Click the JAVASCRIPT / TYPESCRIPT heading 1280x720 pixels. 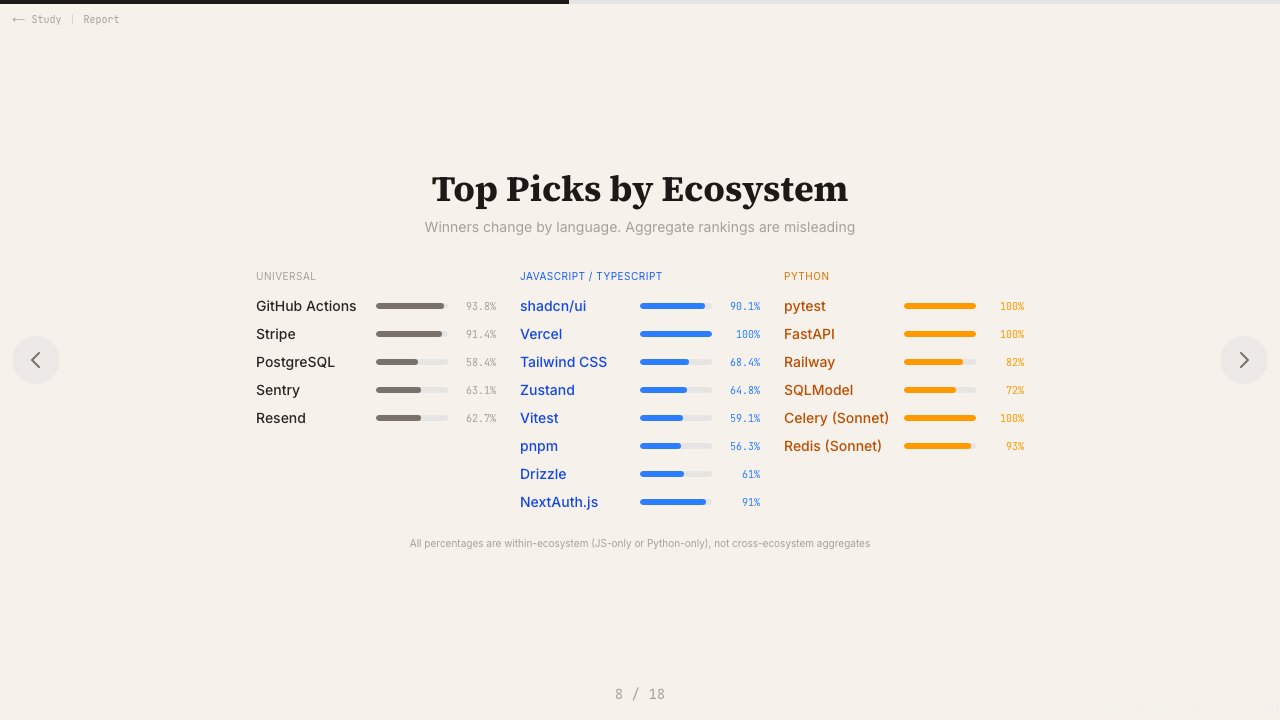[591, 276]
